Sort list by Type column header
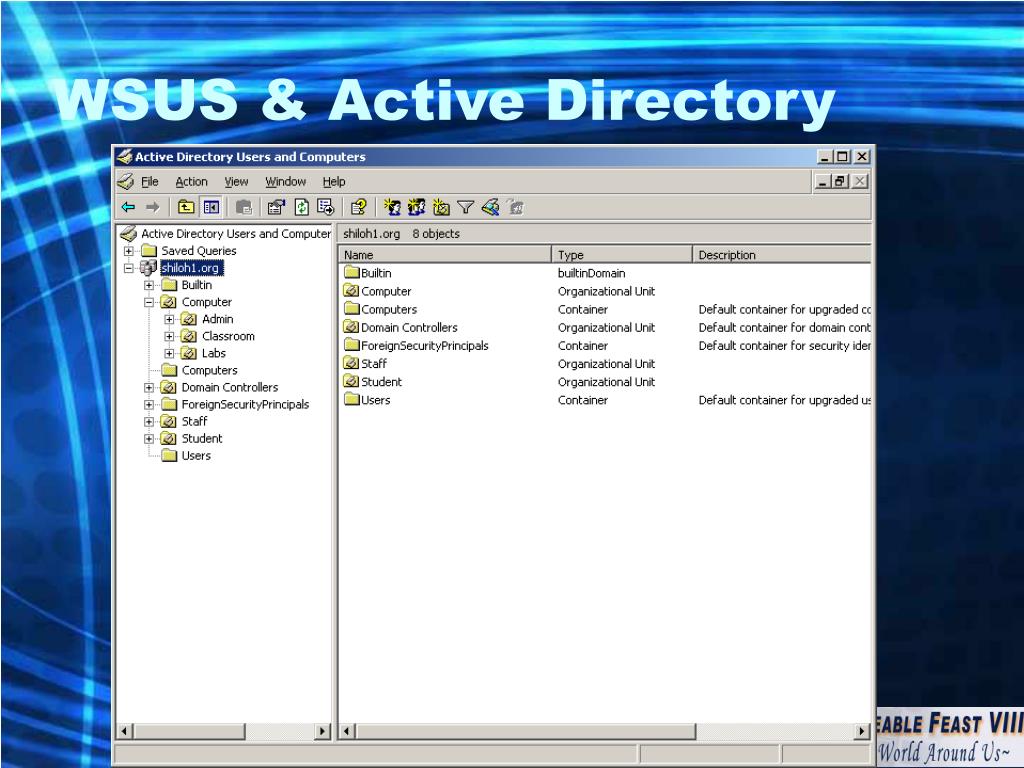The width and height of the screenshot is (1024, 768). click(x=622, y=255)
